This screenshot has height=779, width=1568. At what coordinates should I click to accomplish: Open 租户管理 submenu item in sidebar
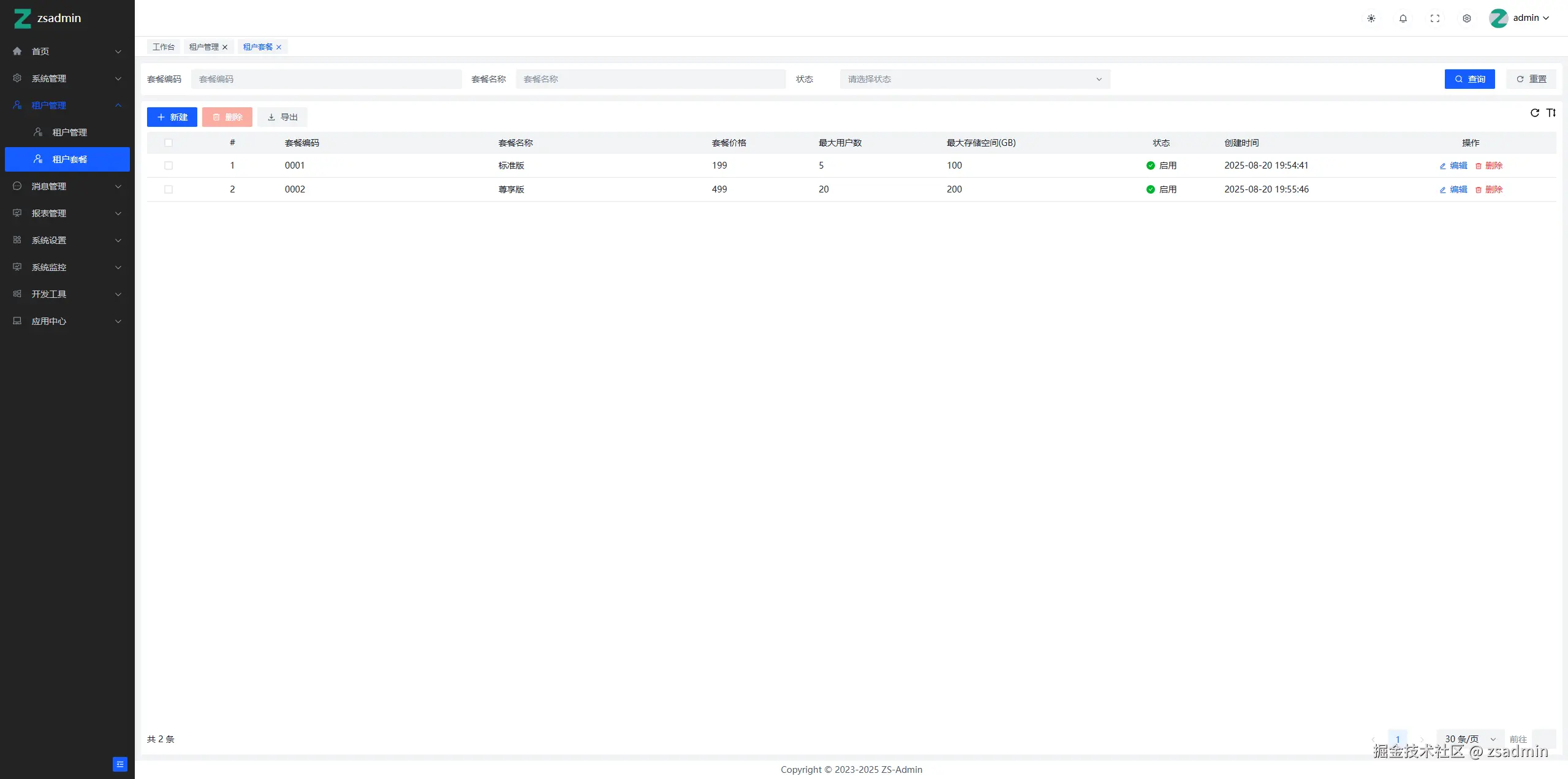click(69, 132)
